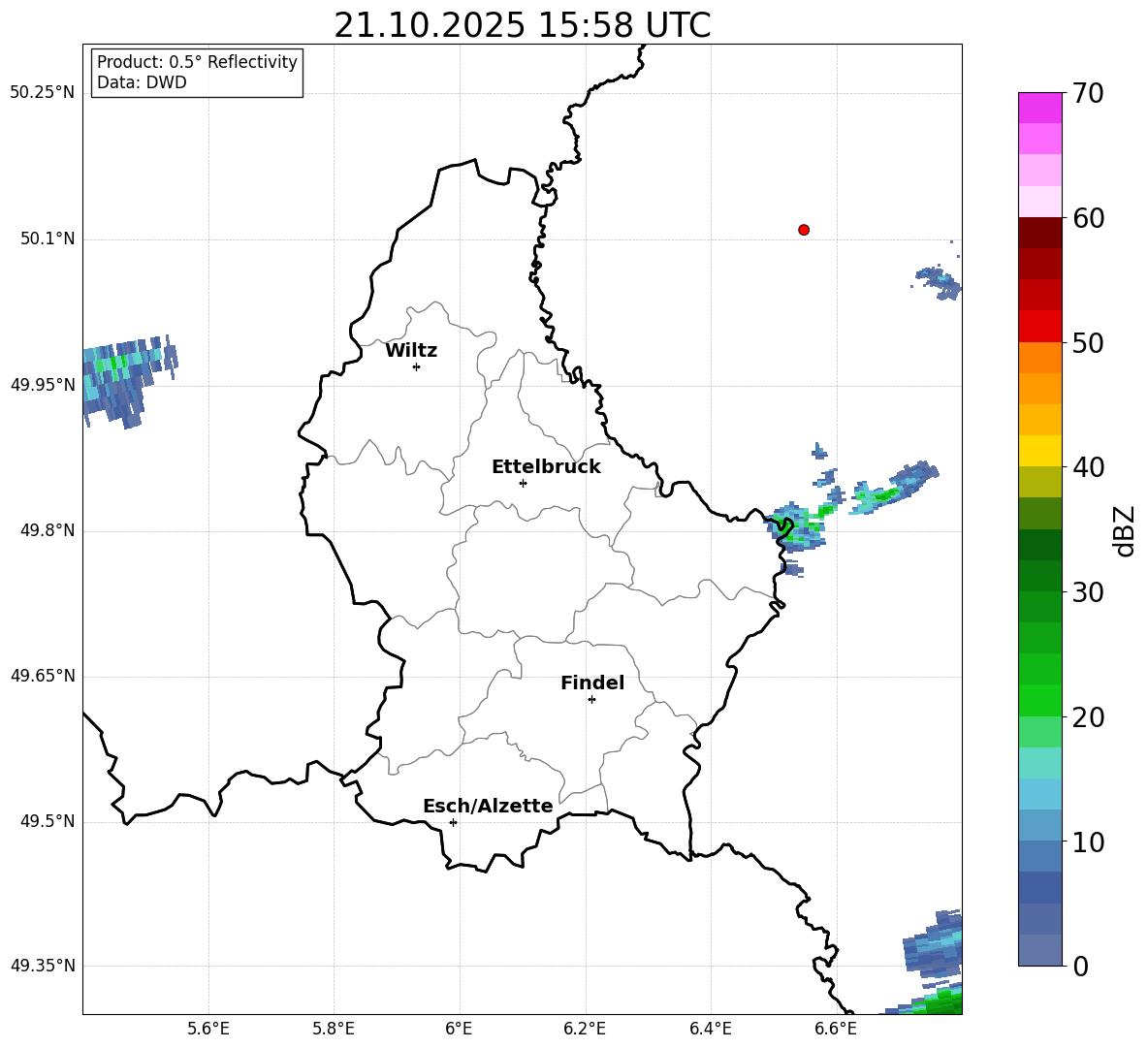Click the Wiltz station label
The width and height of the screenshot is (1148, 1048).
click(x=411, y=351)
